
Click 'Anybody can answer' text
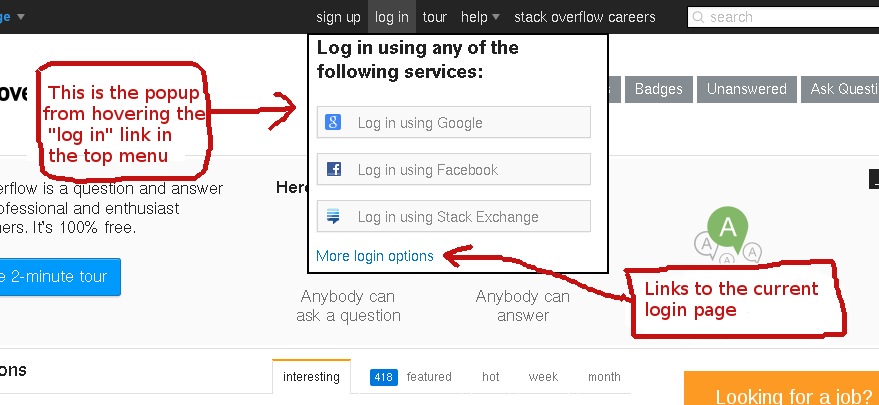coord(522,306)
